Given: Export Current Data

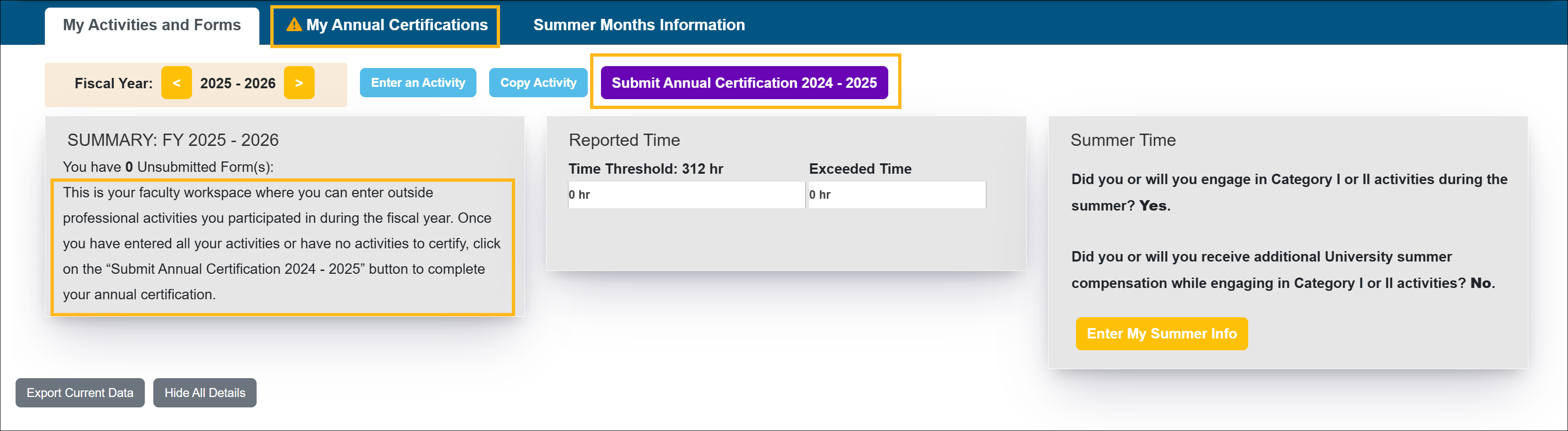Looking at the screenshot, I should tap(80, 393).
